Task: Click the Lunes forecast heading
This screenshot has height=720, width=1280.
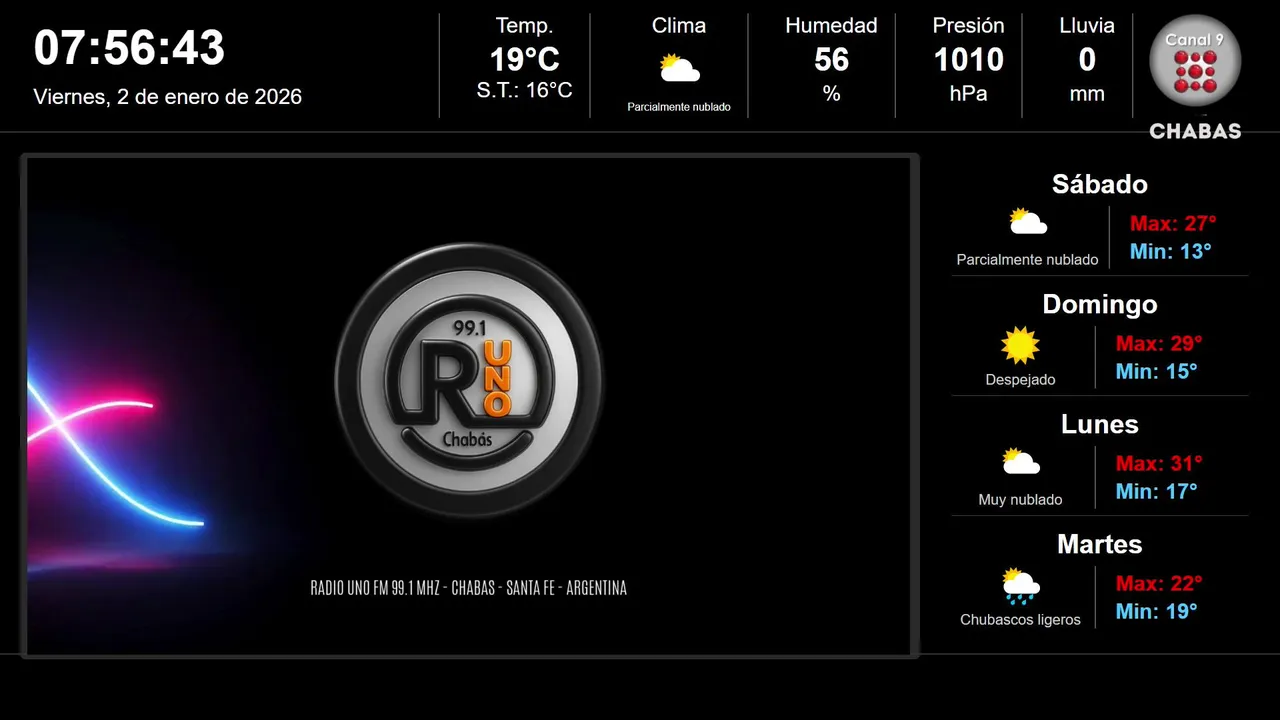Action: (x=1100, y=424)
